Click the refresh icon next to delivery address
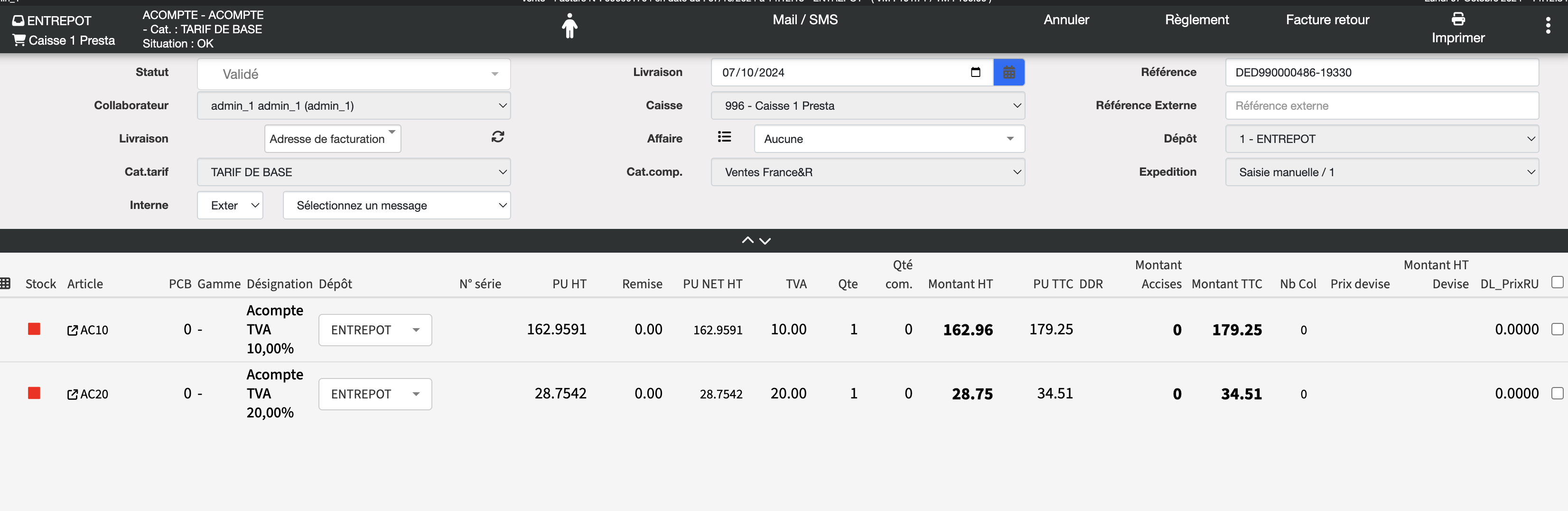 tap(497, 137)
